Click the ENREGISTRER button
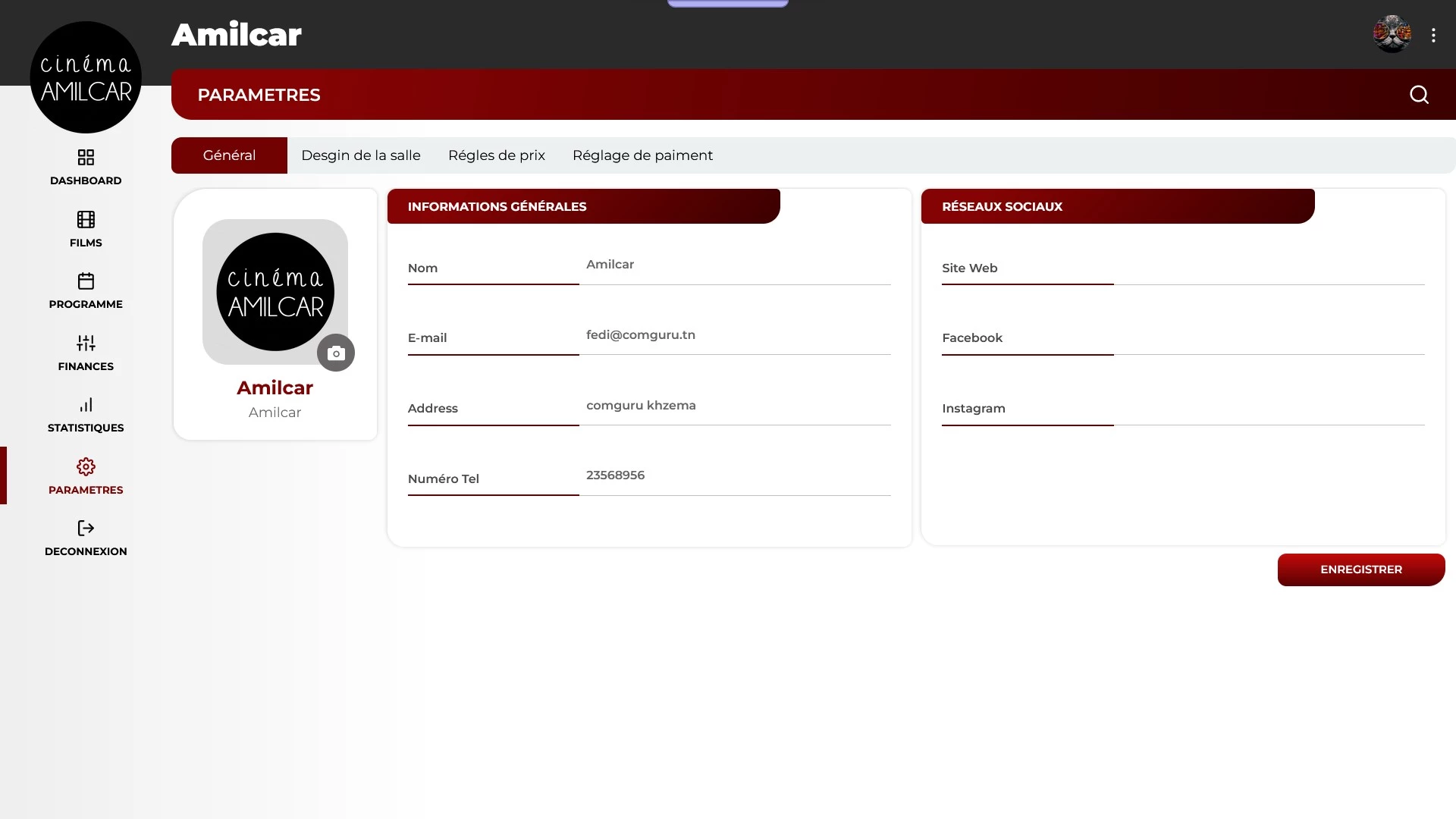Image resolution: width=1456 pixels, height=819 pixels. (1361, 570)
